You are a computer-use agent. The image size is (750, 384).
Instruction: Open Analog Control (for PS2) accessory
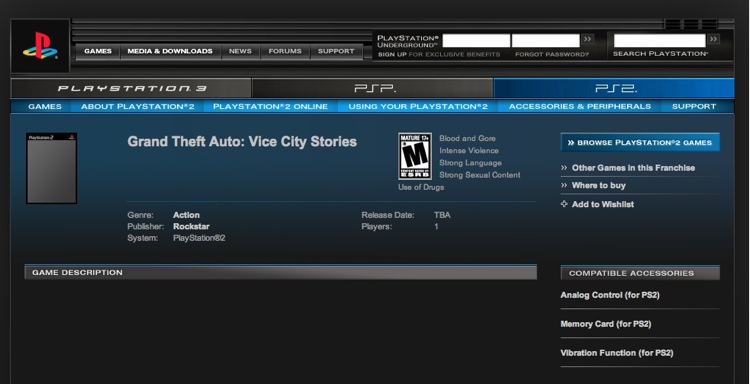(x=610, y=295)
